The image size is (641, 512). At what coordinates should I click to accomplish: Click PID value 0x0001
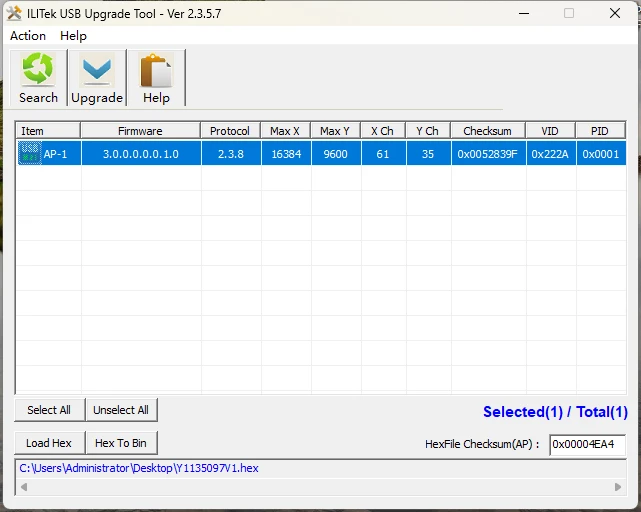pos(601,154)
